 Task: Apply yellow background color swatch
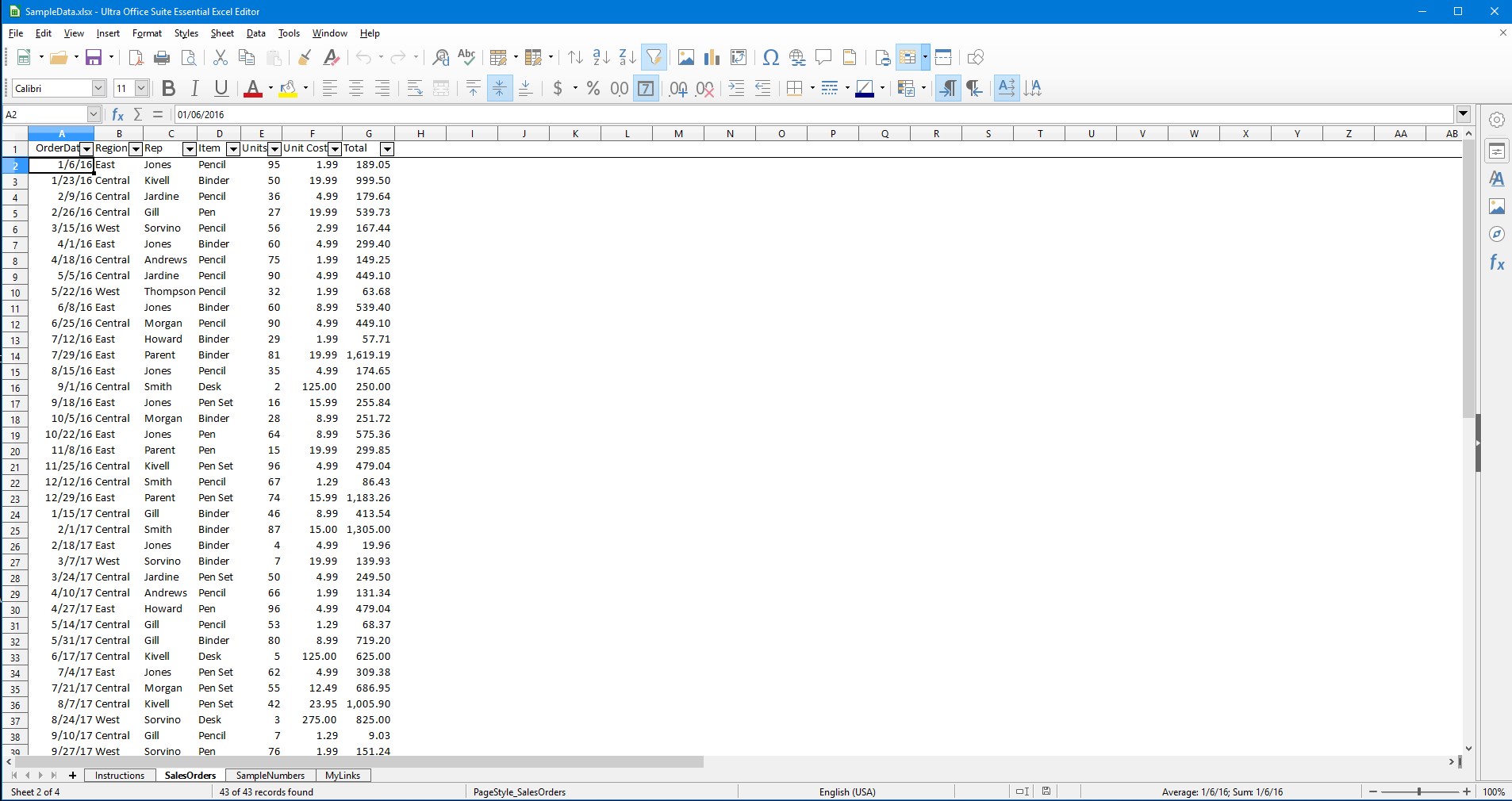pyautogui.click(x=288, y=88)
